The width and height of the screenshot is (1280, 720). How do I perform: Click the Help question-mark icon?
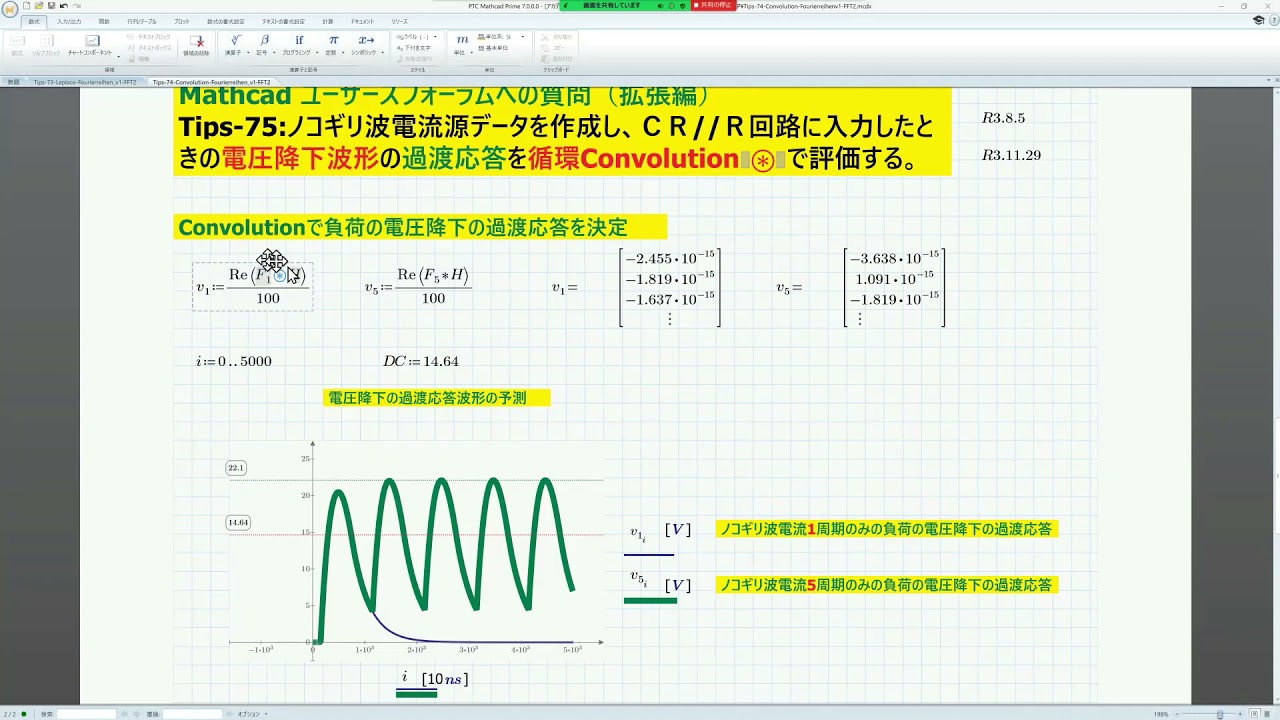(x=1272, y=20)
